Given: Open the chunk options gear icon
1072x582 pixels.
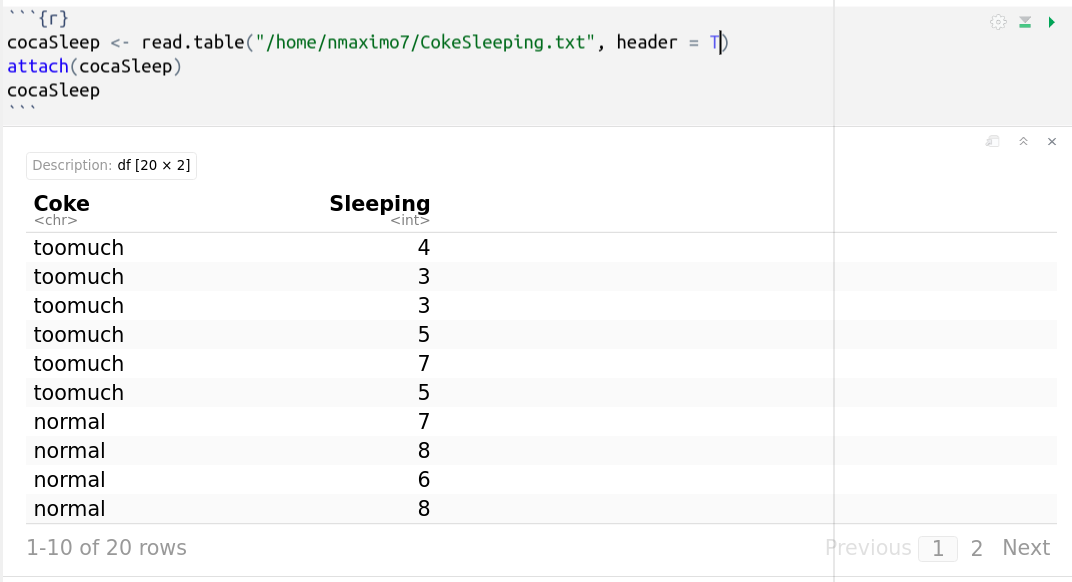Looking at the screenshot, I should [x=998, y=21].
